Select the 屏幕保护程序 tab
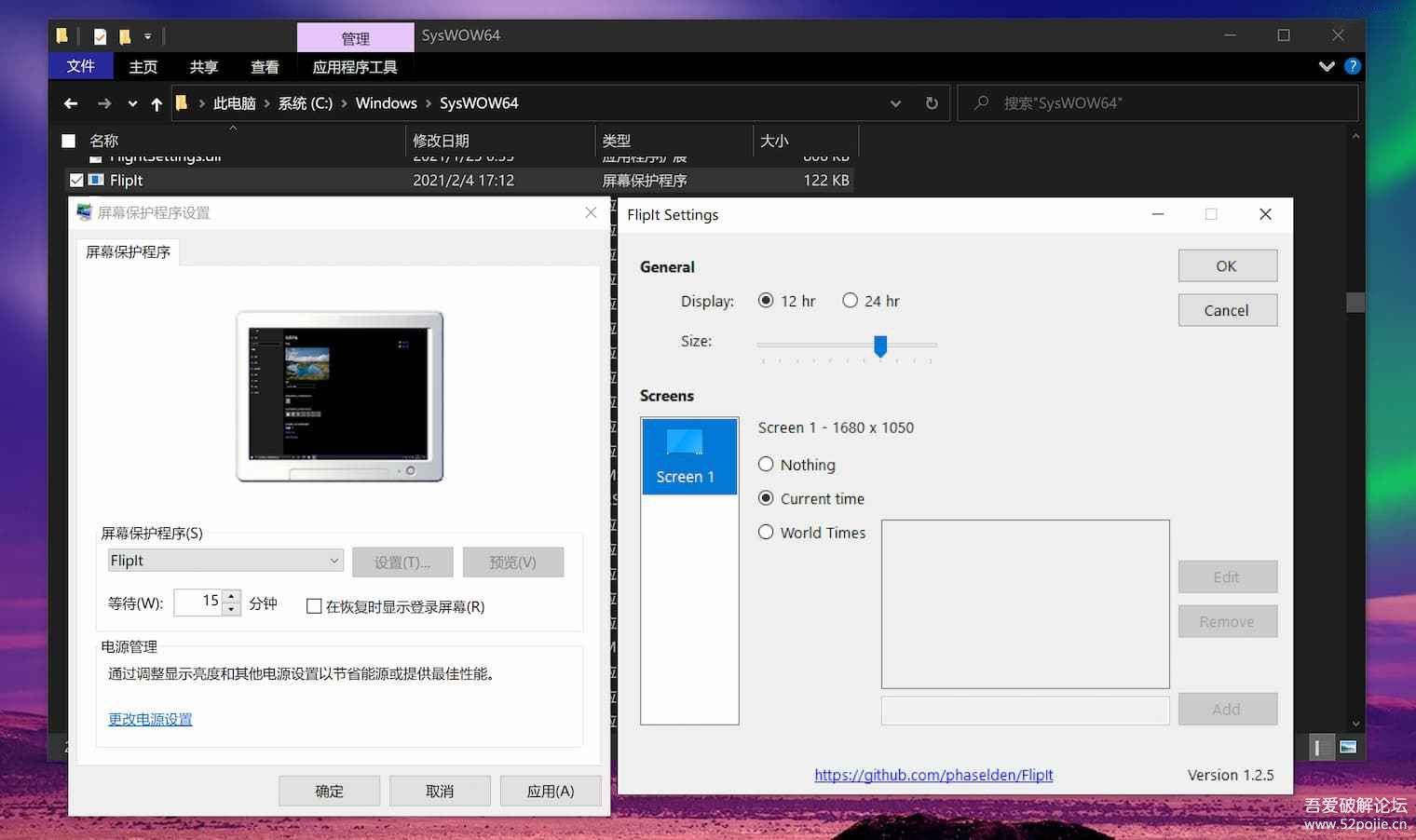The width and height of the screenshot is (1416, 840). [x=129, y=252]
